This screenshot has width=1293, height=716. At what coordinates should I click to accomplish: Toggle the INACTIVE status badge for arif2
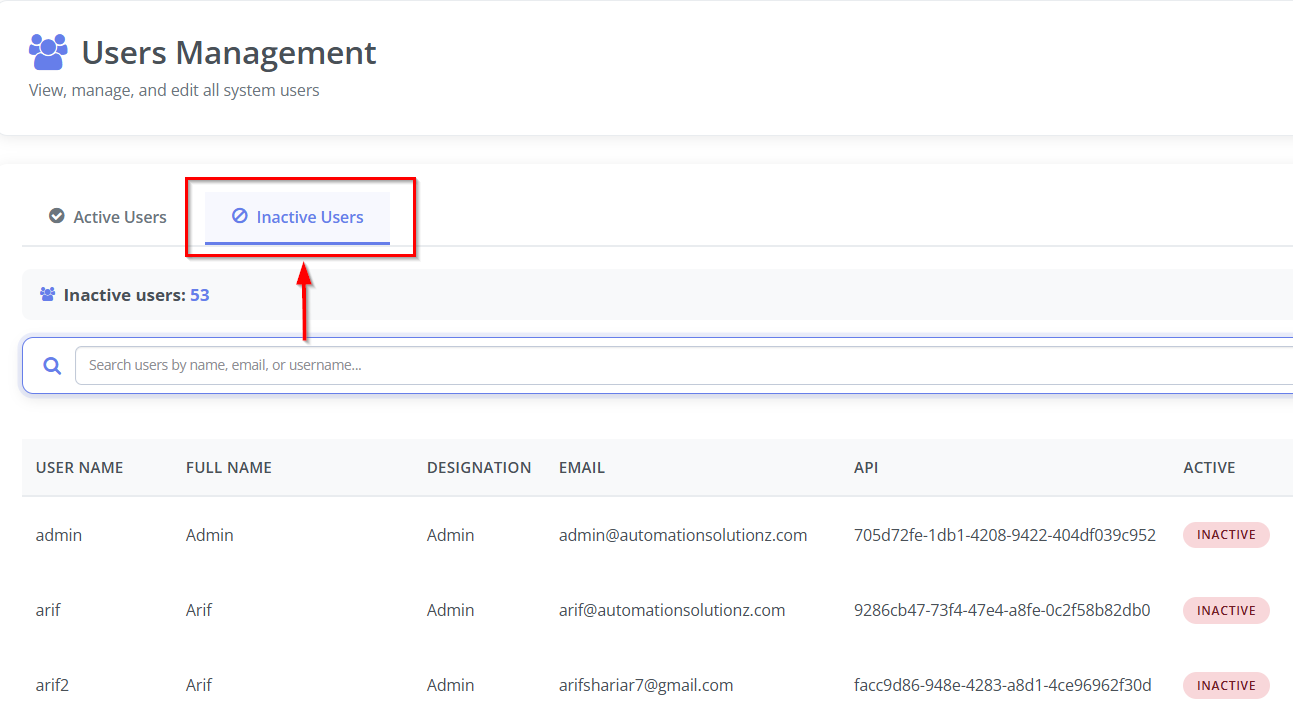point(1225,685)
